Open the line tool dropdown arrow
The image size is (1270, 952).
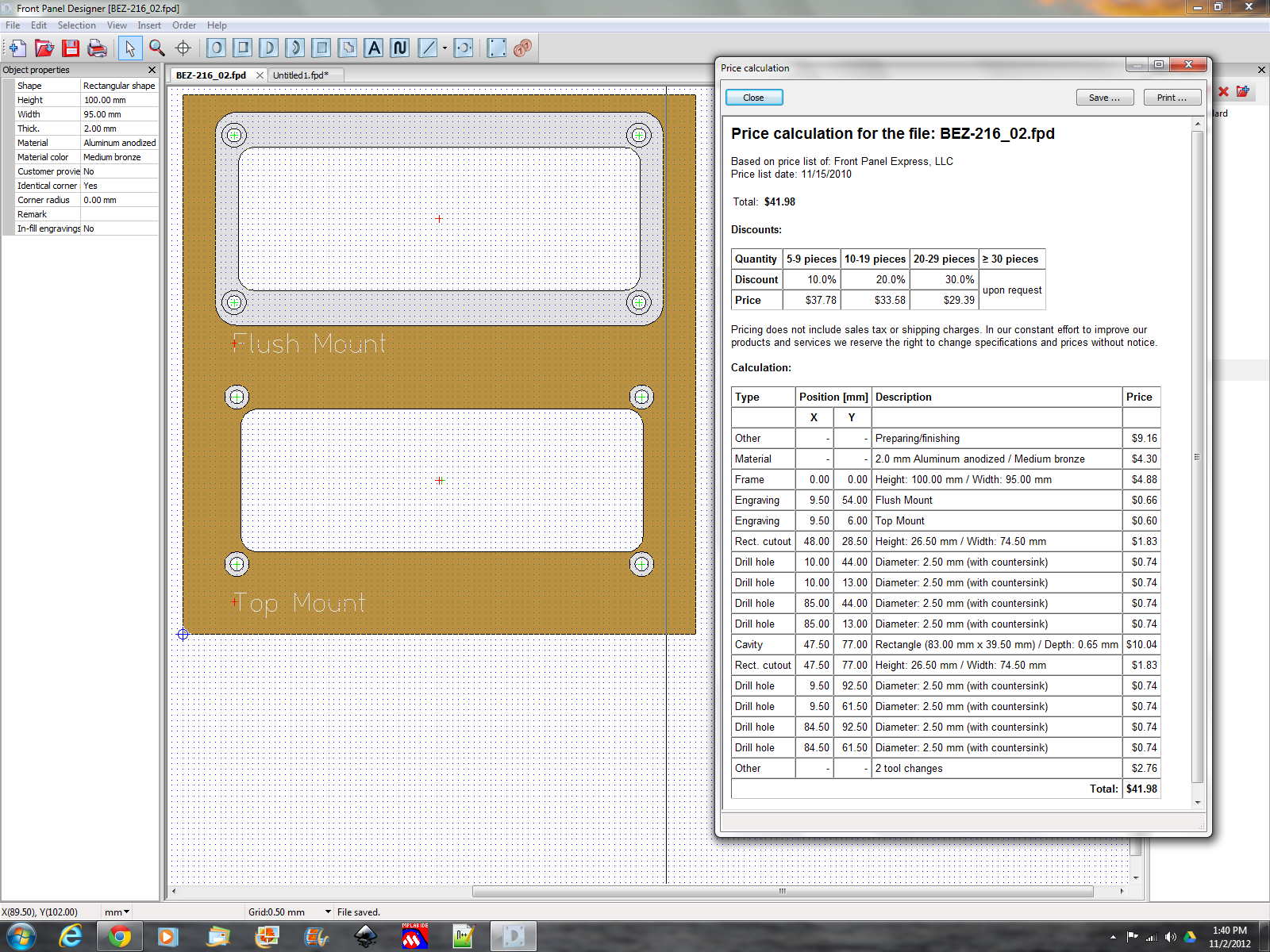[x=444, y=48]
